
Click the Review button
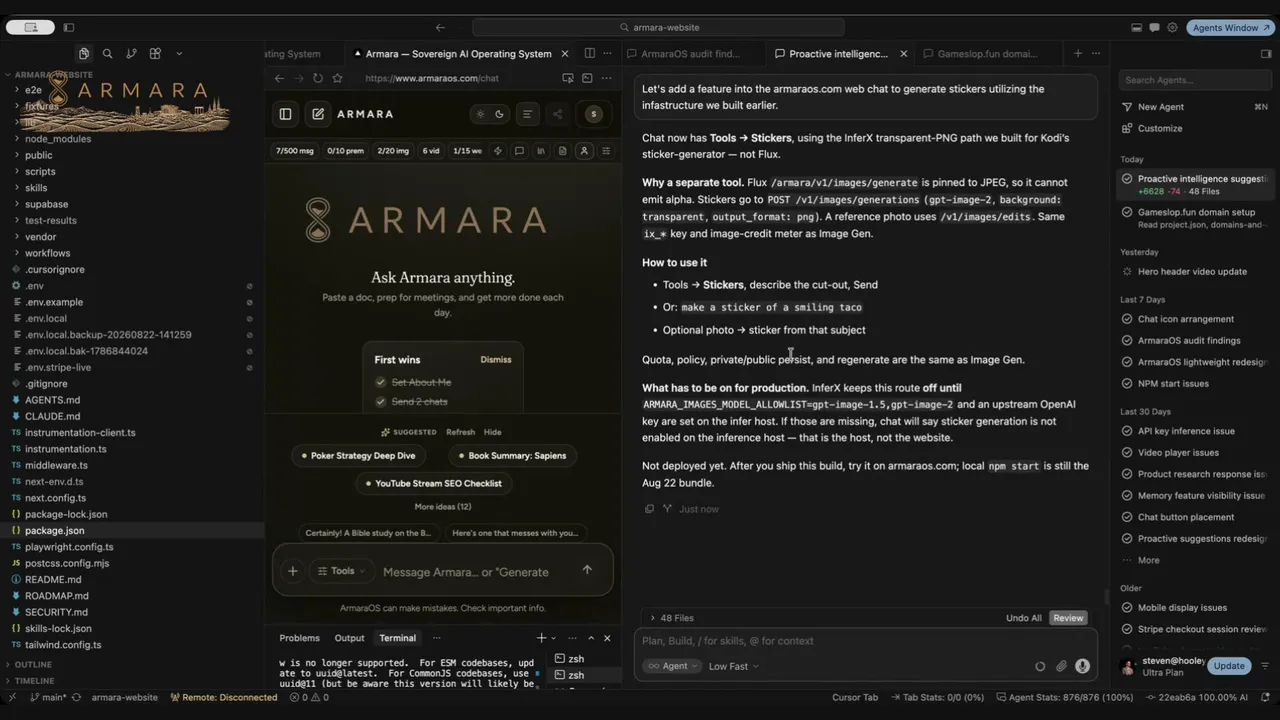tap(1068, 618)
